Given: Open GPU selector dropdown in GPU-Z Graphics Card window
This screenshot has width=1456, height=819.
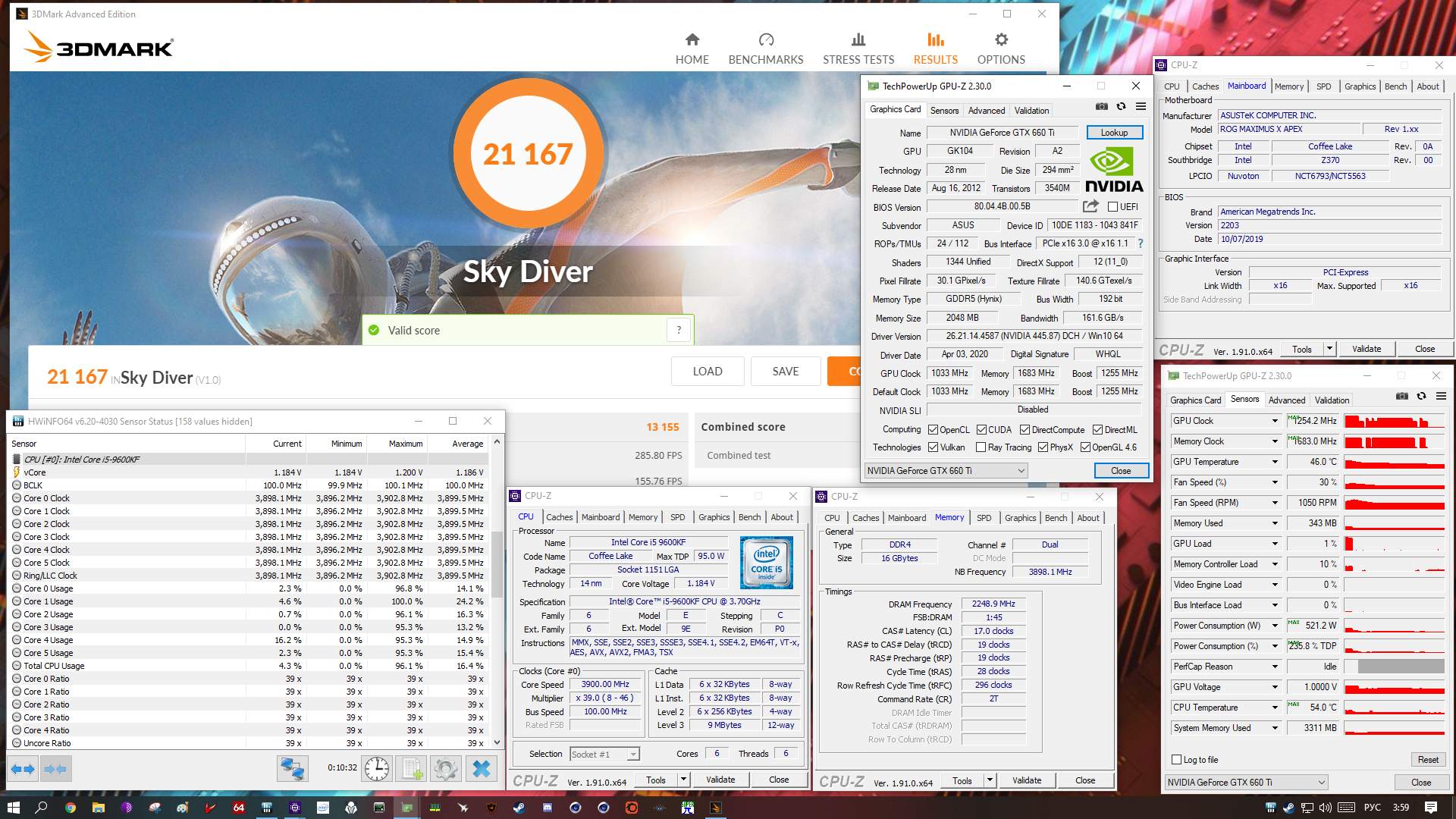Looking at the screenshot, I should [946, 471].
